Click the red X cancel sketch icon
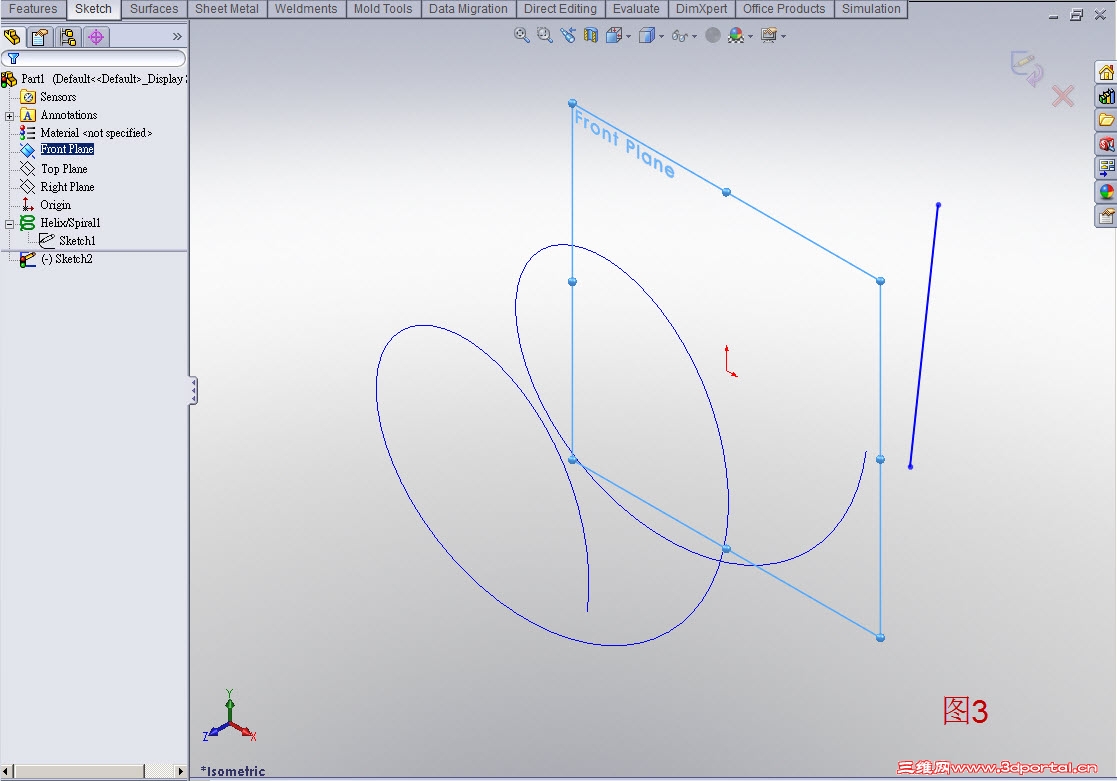Screen dimensions: 1117x781 click(x=1063, y=96)
